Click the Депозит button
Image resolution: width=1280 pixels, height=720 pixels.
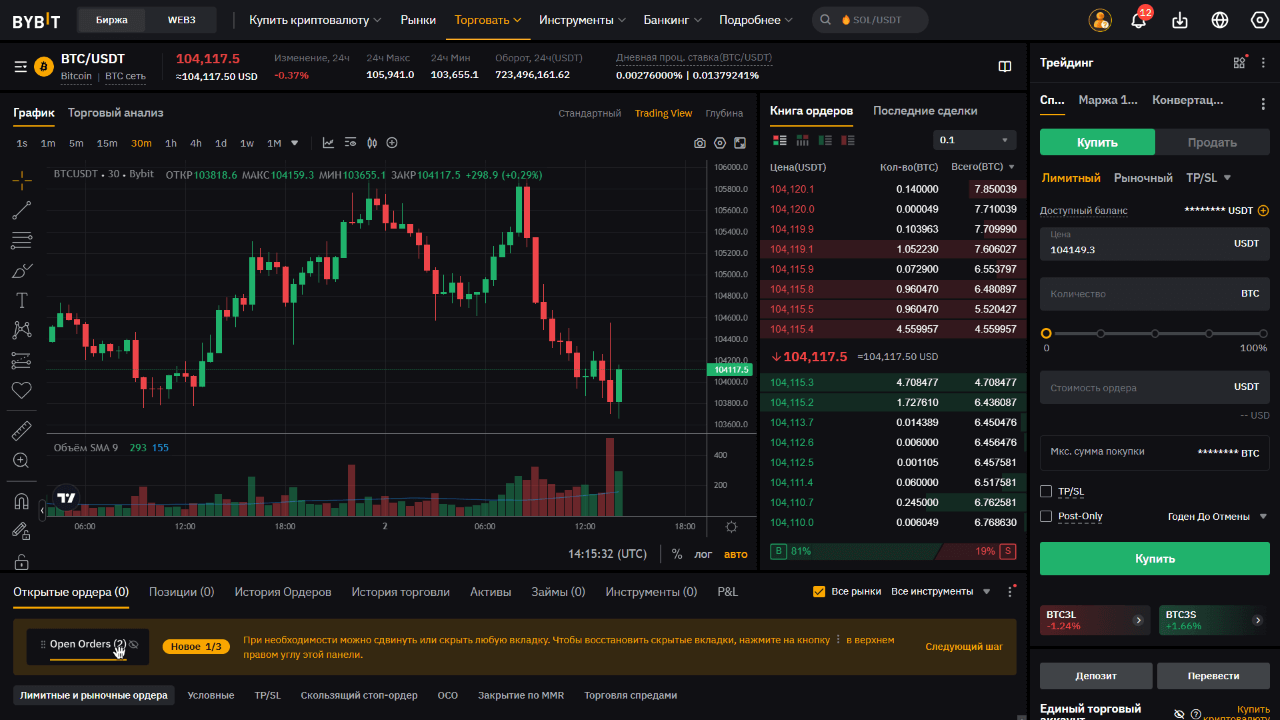tap(1095, 676)
